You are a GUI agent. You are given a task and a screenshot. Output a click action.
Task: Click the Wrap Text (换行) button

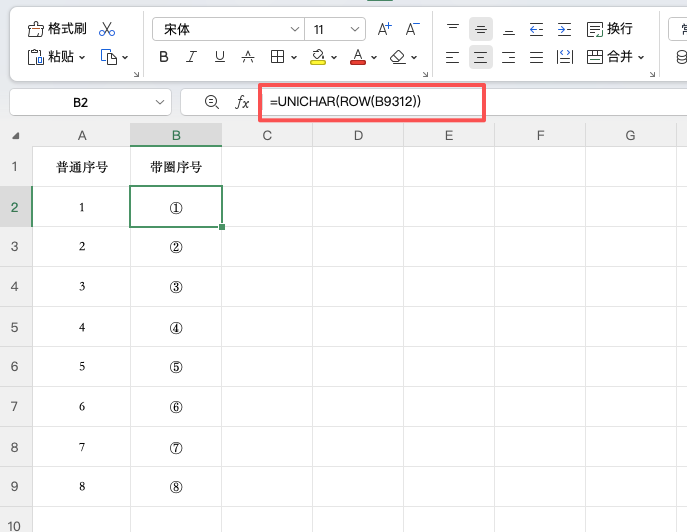click(x=609, y=29)
